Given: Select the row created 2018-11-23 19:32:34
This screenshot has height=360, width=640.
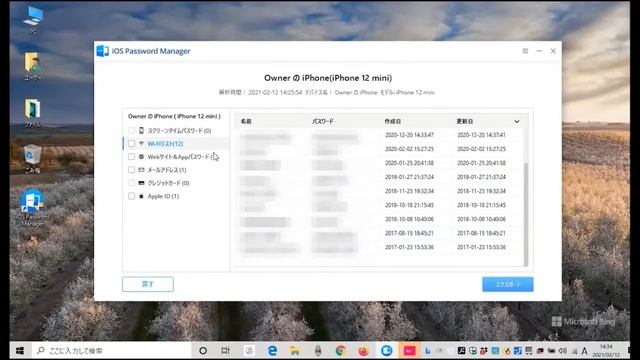Looking at the screenshot, I should pos(379,191).
